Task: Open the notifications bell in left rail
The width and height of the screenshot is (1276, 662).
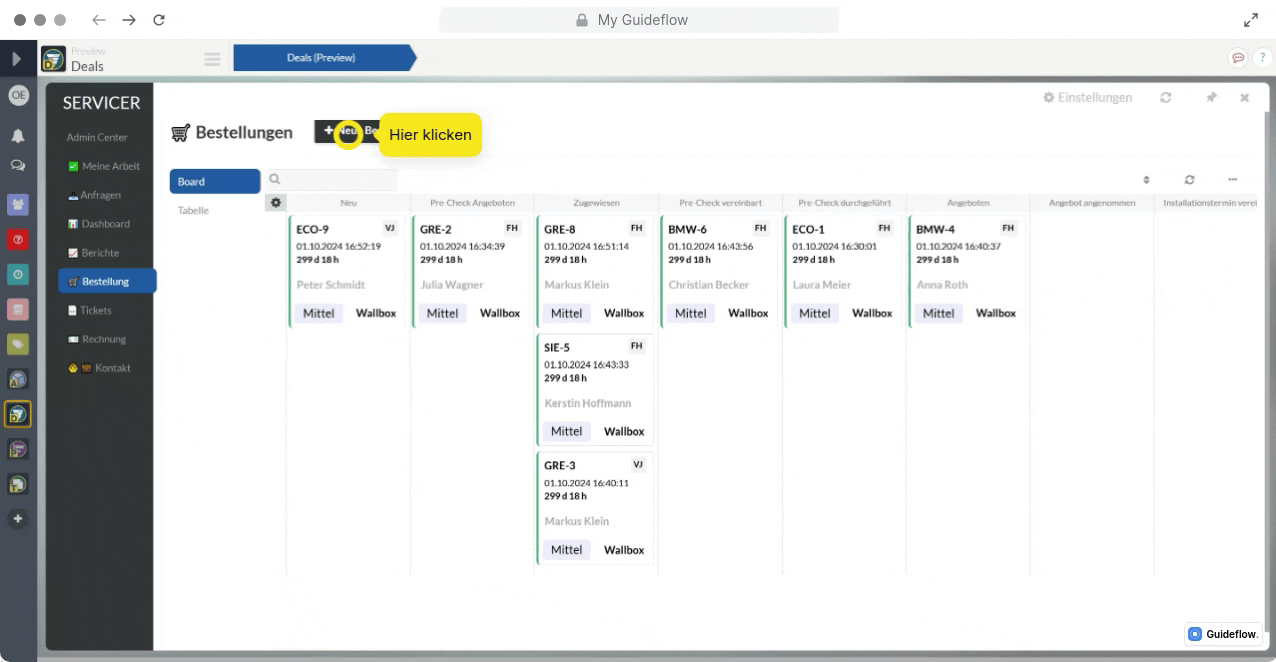Action: (x=18, y=136)
